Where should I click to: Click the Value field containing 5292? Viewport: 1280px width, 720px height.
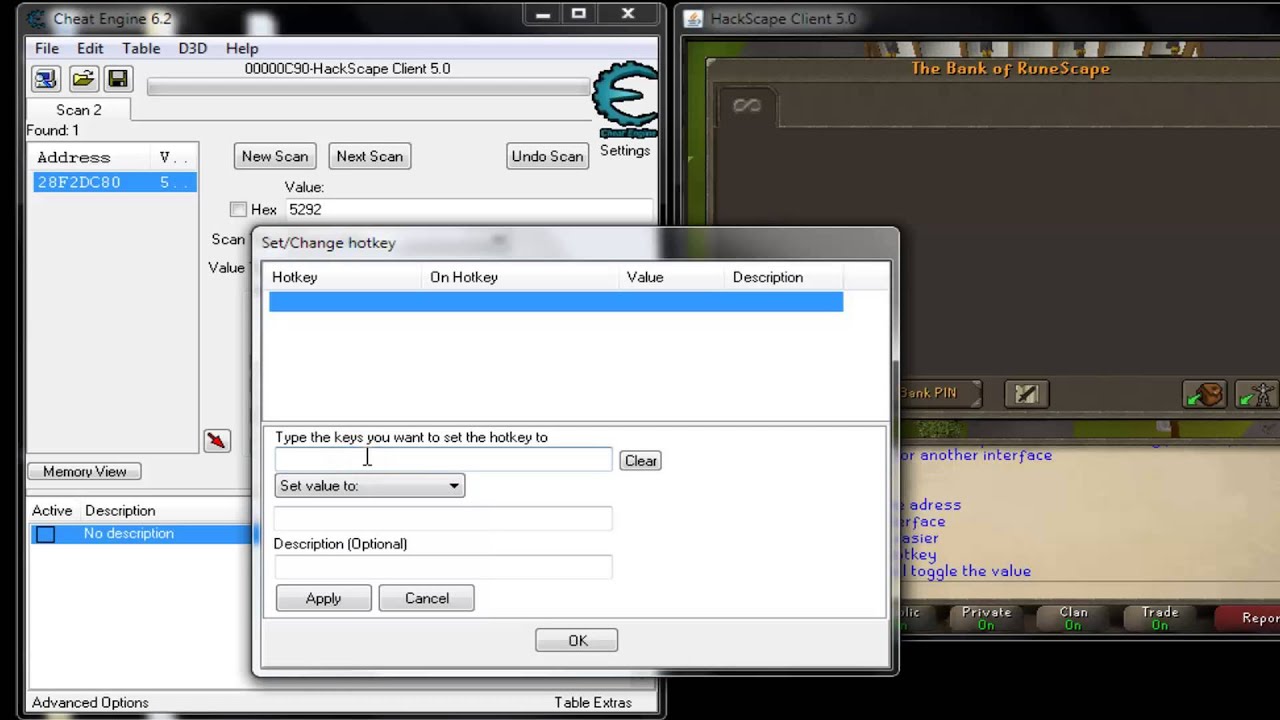(x=468, y=209)
